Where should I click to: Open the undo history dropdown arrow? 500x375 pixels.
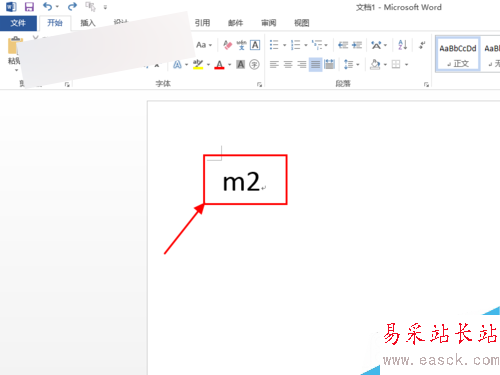click(x=57, y=7)
